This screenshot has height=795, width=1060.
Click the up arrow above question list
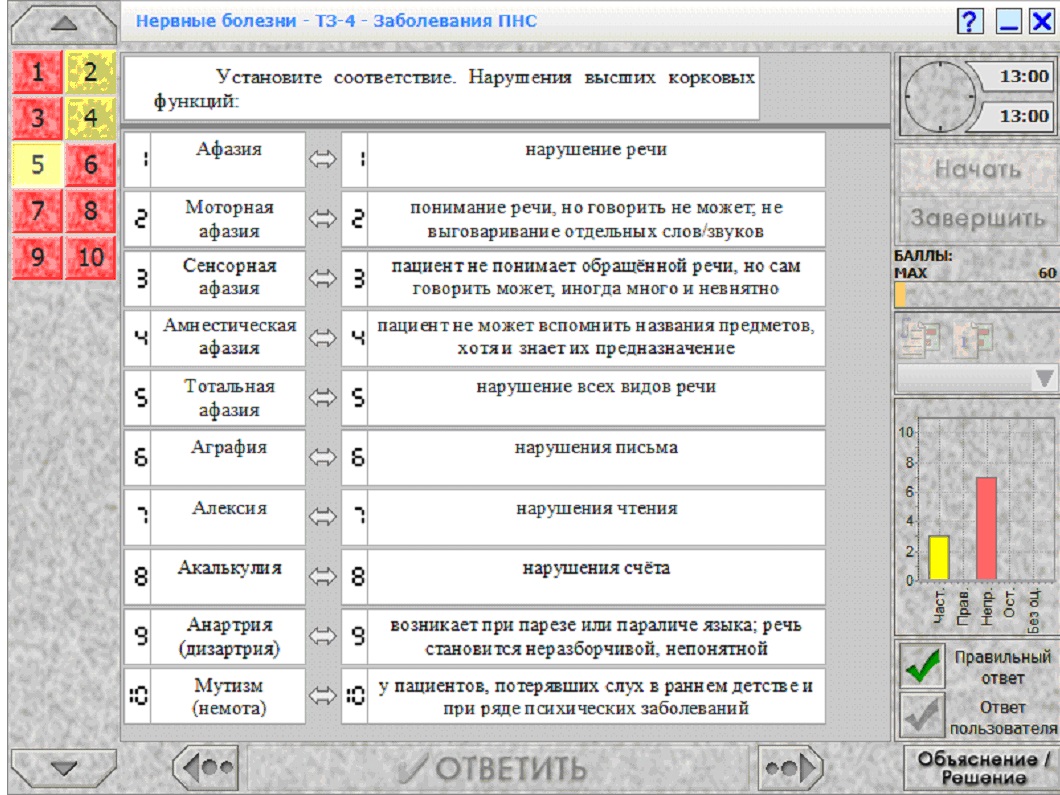click(x=64, y=24)
